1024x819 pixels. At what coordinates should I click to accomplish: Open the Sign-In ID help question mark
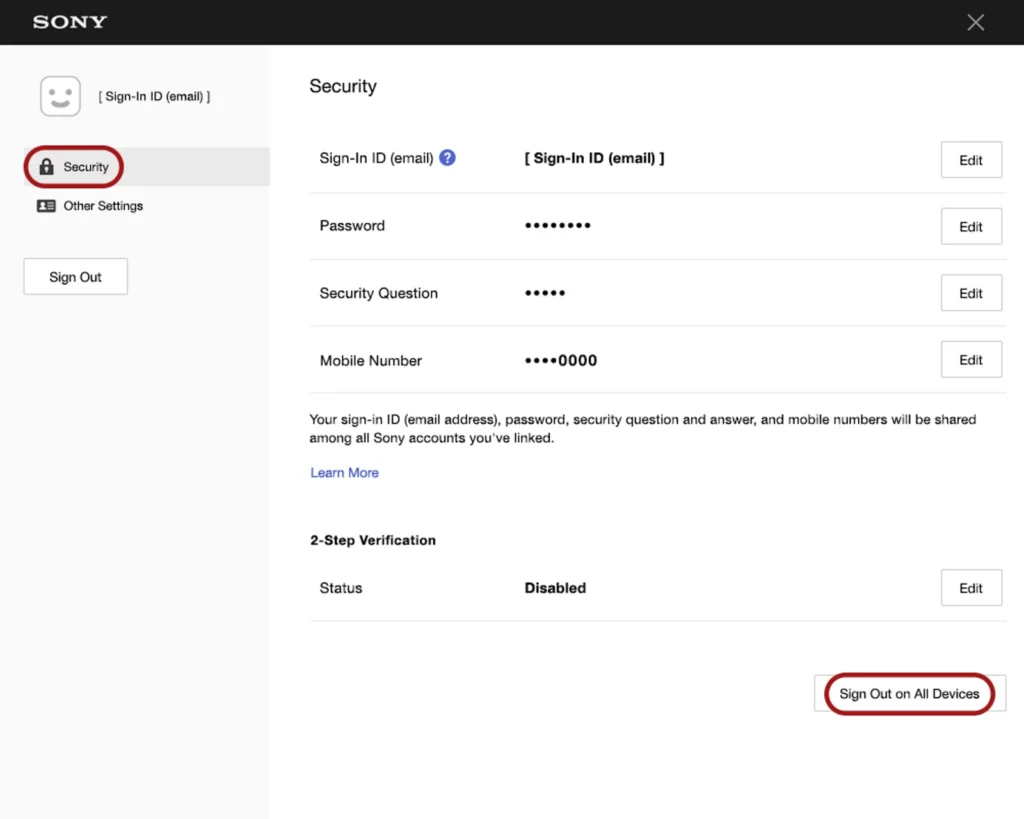tap(448, 158)
